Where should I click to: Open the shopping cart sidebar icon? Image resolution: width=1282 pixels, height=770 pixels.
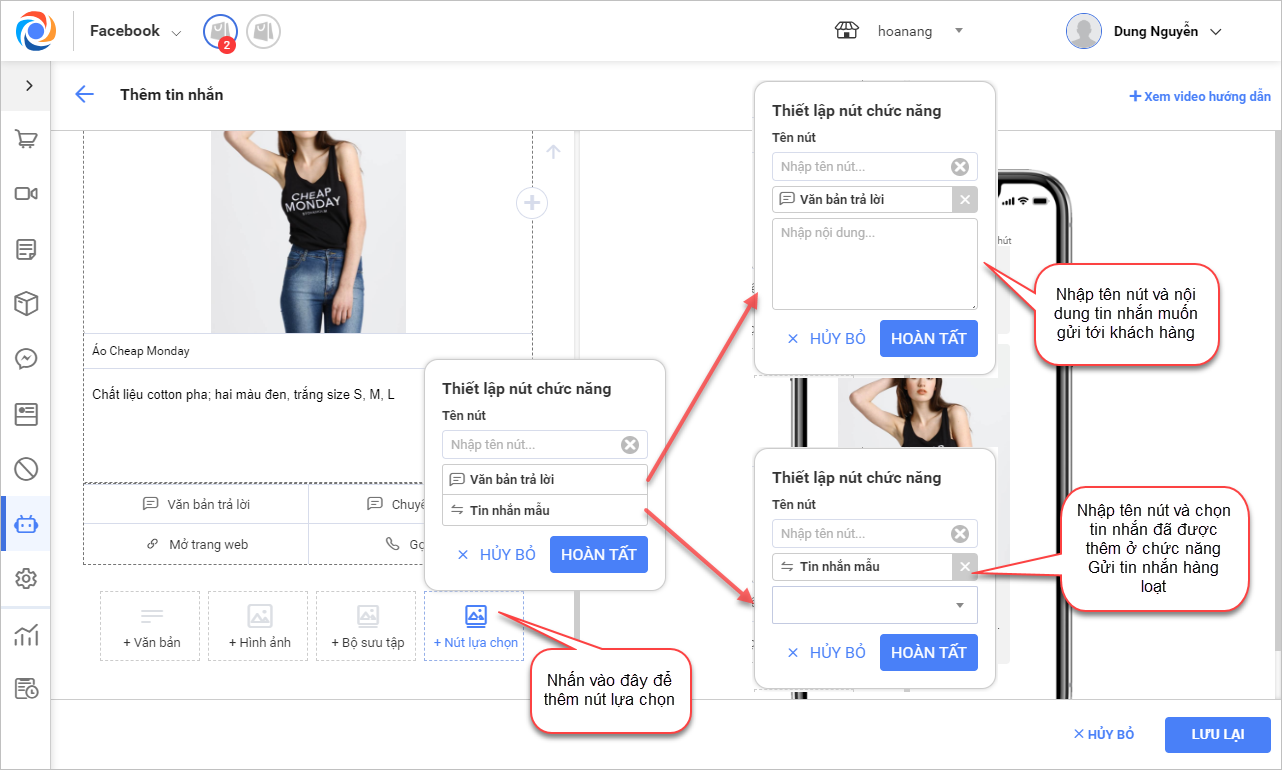[26, 139]
